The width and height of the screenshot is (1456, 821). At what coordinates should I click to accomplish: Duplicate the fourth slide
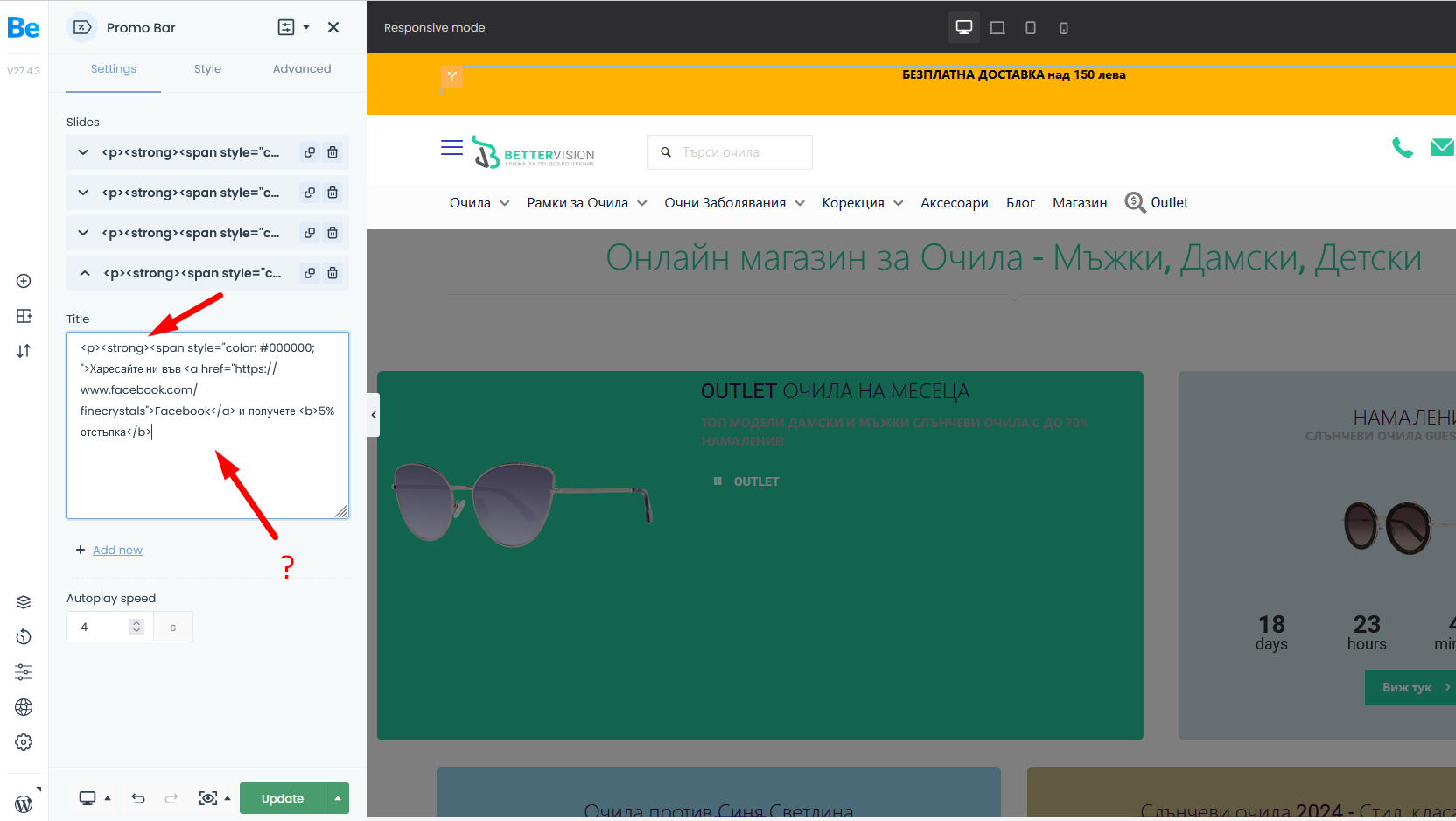(310, 273)
